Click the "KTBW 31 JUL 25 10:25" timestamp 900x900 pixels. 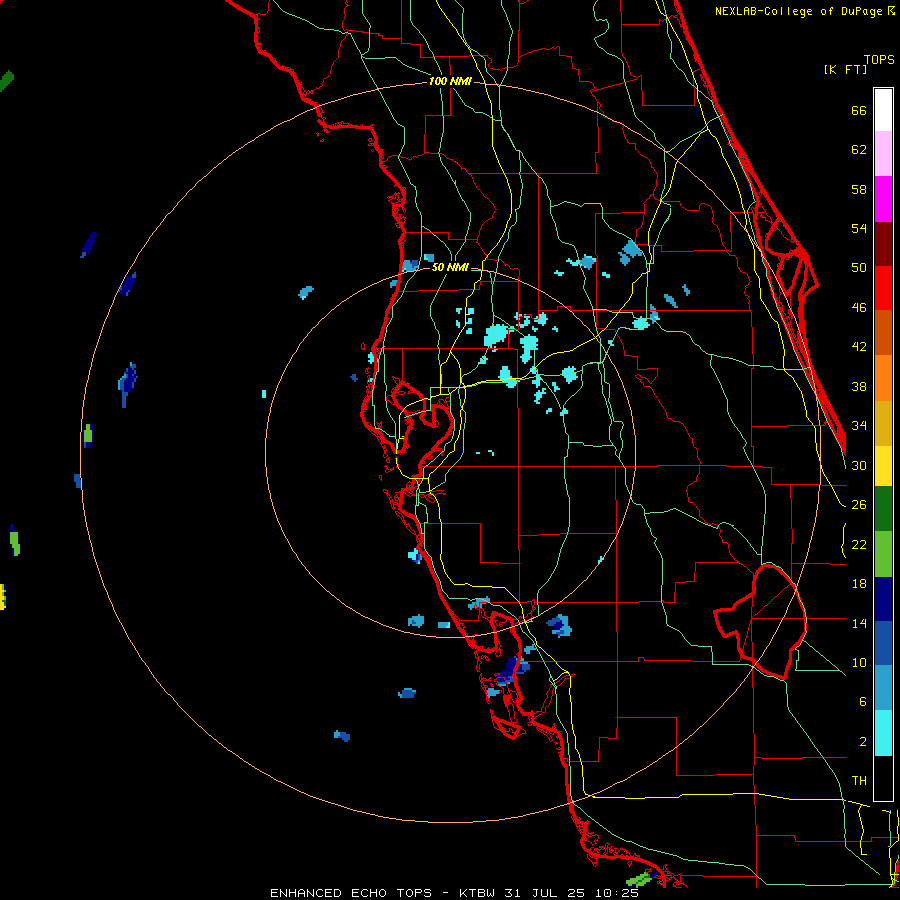pos(549,893)
